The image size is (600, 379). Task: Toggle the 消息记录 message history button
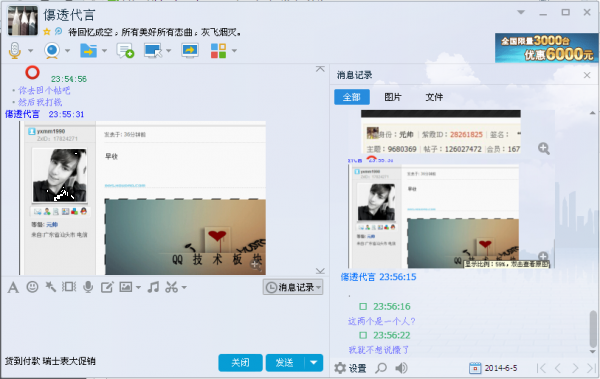293,287
